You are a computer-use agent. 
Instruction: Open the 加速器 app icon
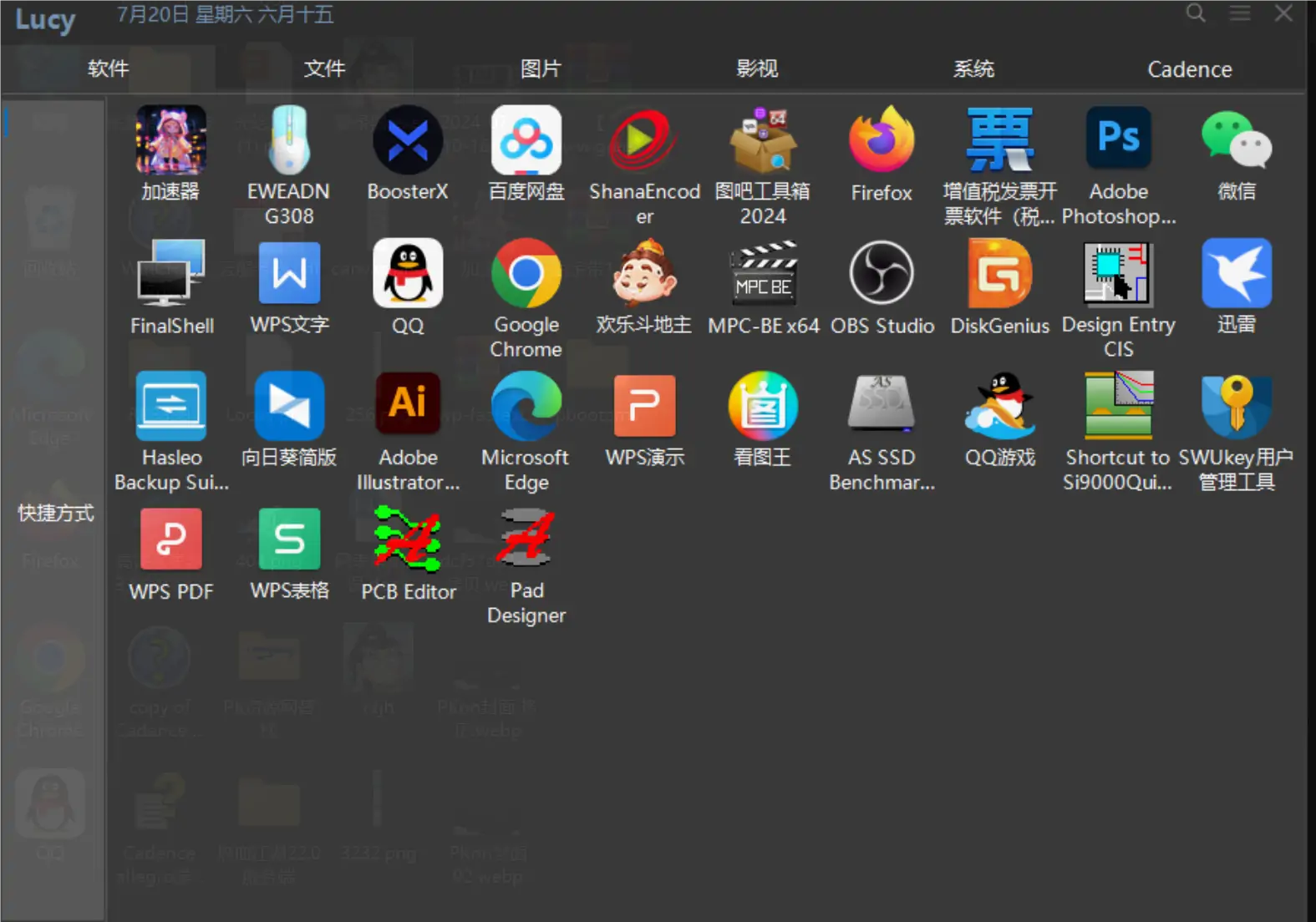click(171, 139)
